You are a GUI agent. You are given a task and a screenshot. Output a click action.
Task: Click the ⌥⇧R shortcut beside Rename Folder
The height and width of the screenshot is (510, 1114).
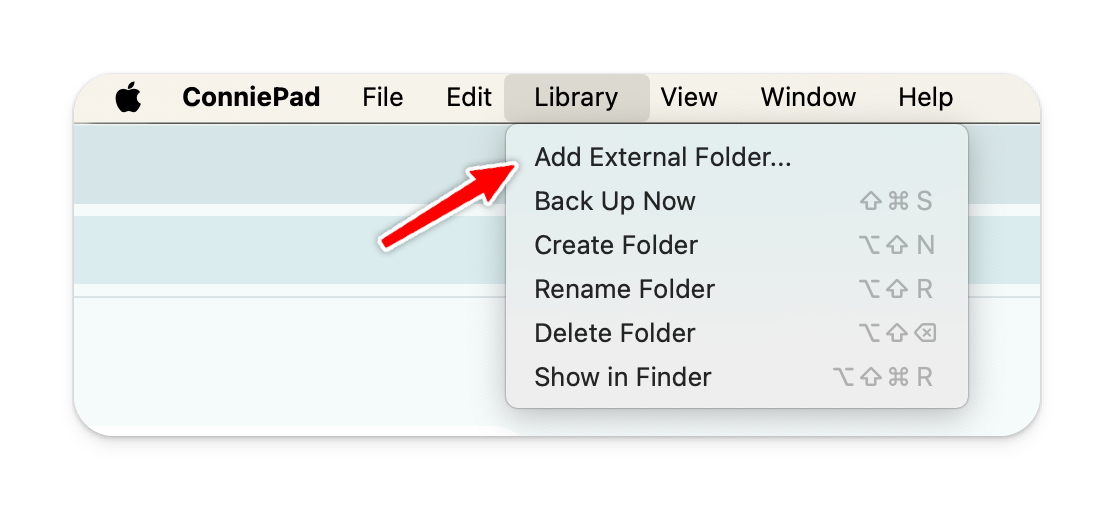[896, 290]
